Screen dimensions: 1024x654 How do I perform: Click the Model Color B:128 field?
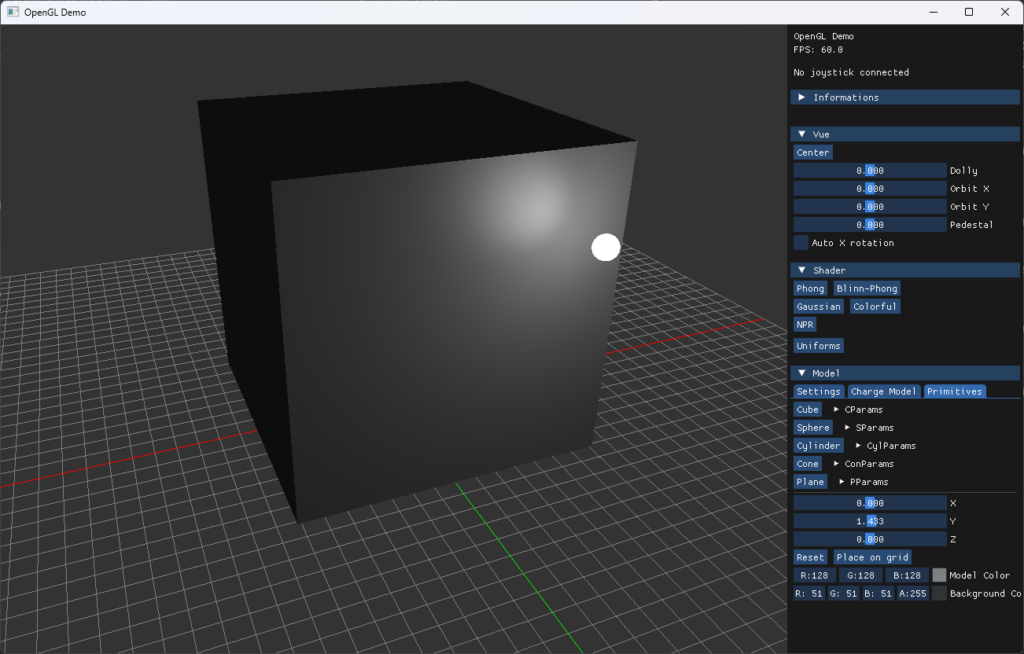[907, 576]
